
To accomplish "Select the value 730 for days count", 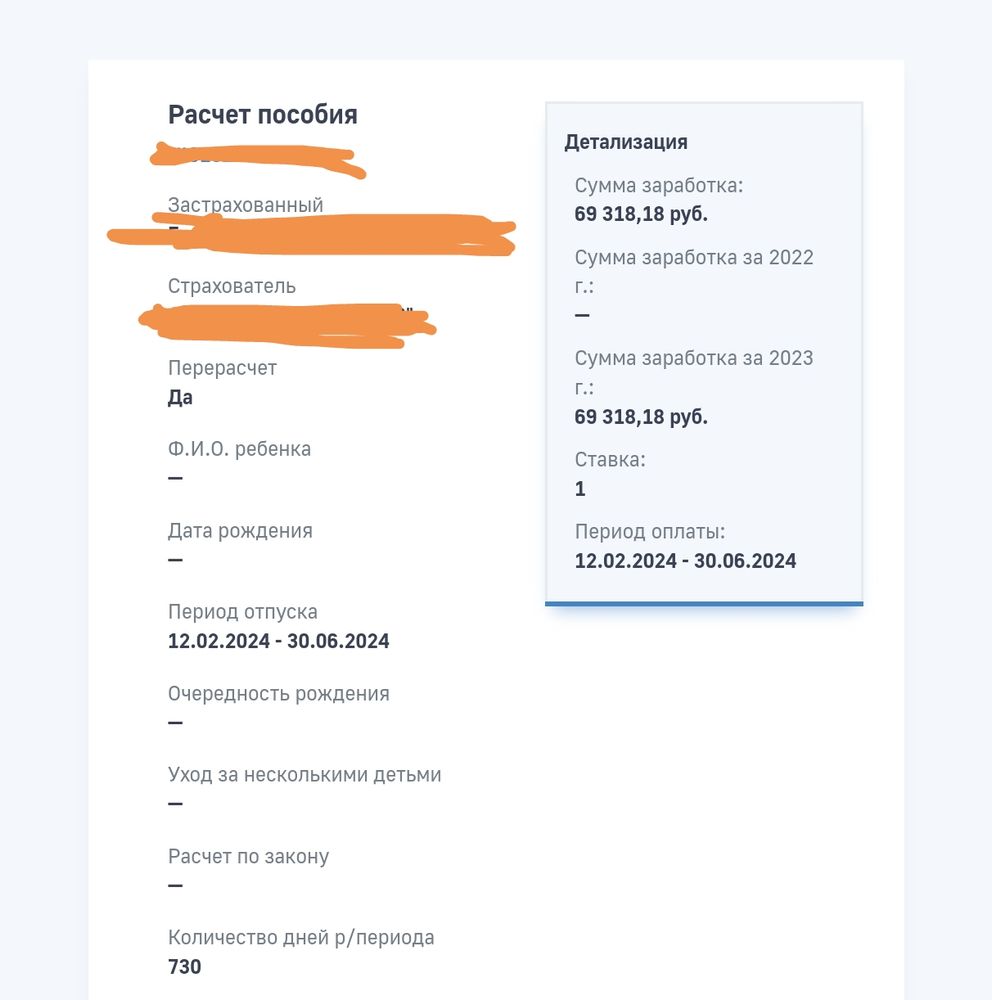I will [184, 967].
